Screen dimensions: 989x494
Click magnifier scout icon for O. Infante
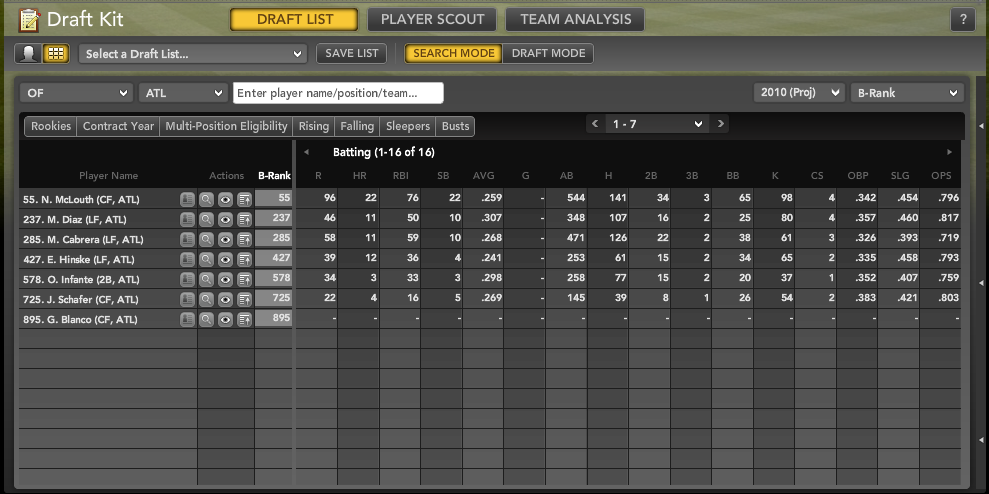coord(206,279)
